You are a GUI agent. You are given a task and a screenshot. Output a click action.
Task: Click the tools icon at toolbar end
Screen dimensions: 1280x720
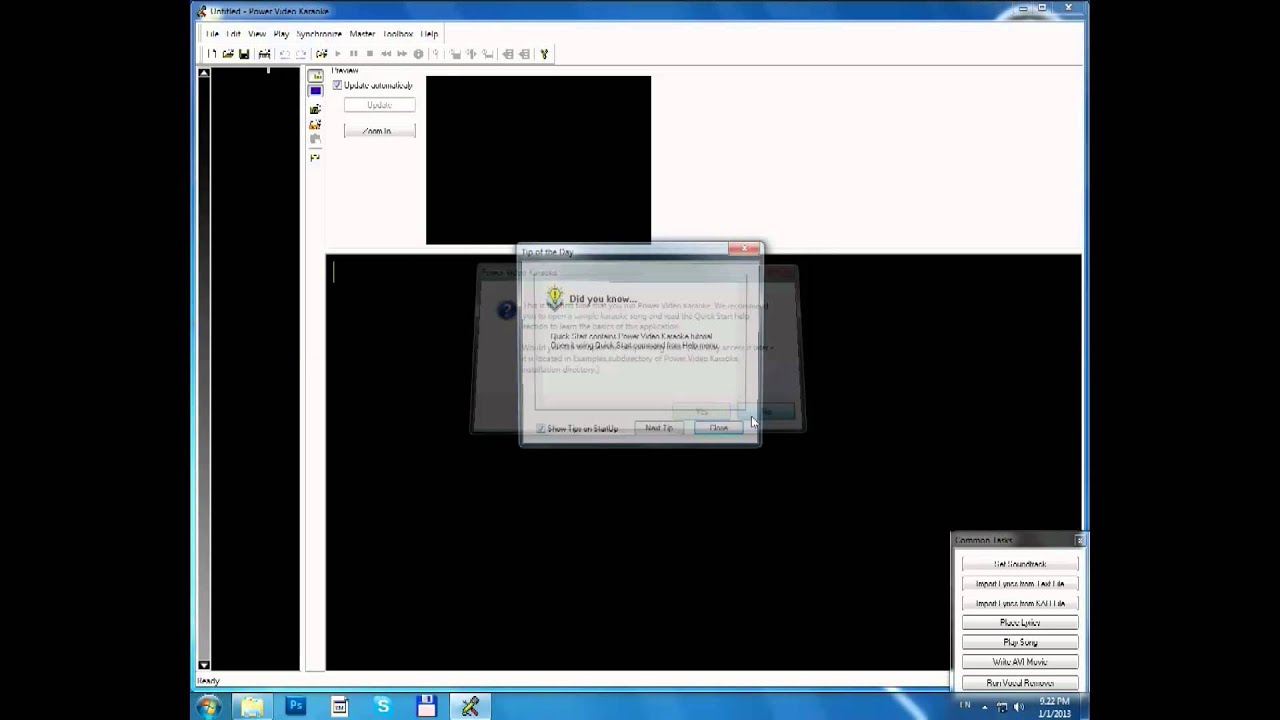(x=544, y=54)
